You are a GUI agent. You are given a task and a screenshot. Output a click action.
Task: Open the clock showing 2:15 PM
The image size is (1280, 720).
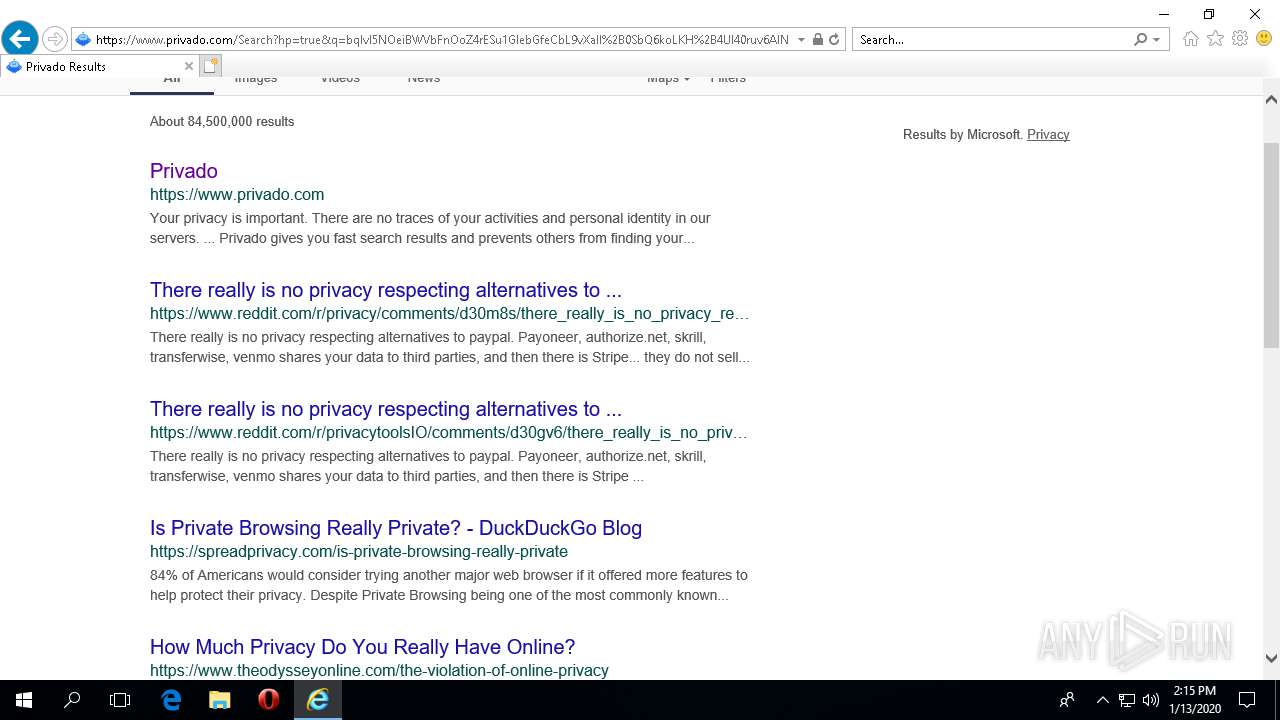pyautogui.click(x=1194, y=700)
